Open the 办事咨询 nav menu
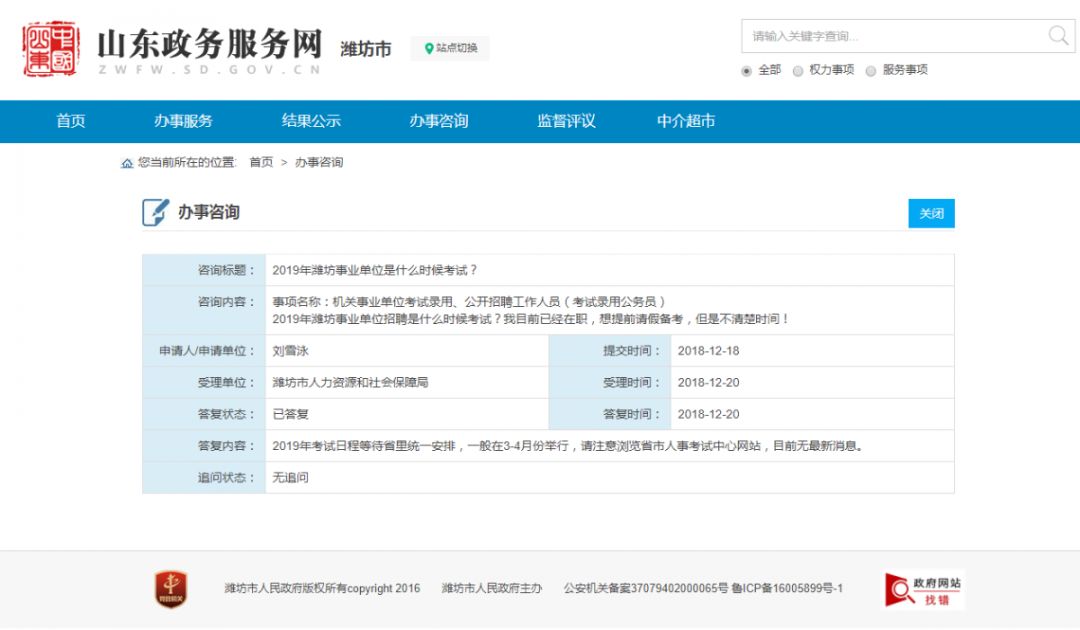Screen dimensions: 1080x630 click(439, 121)
